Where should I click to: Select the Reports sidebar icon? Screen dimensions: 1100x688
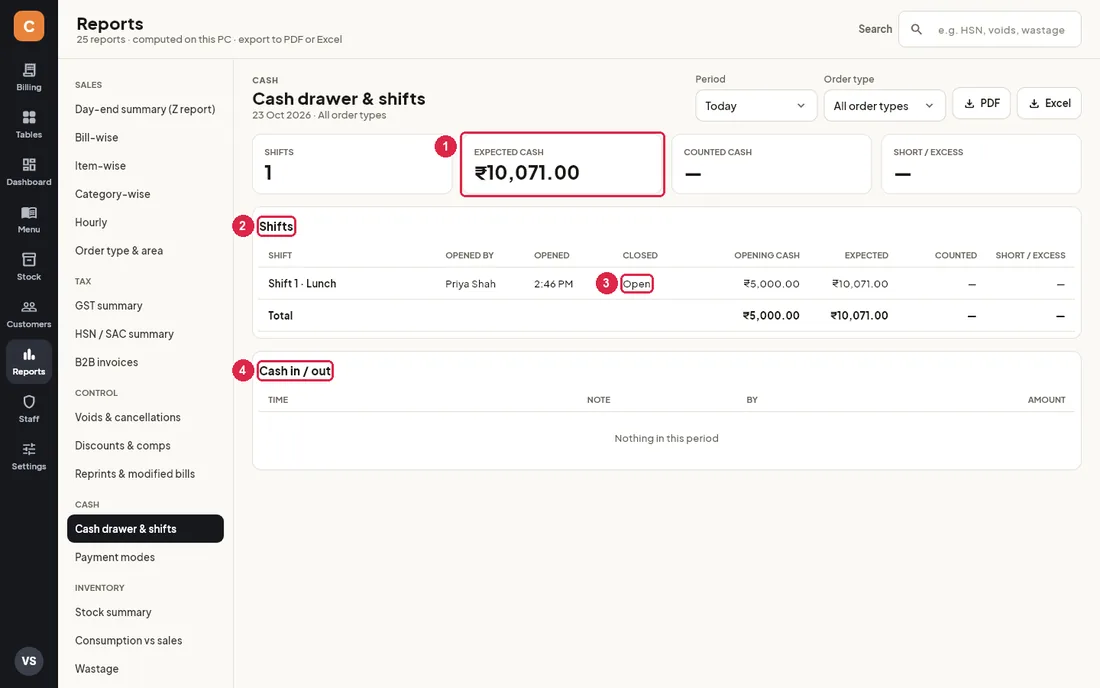coord(29,361)
